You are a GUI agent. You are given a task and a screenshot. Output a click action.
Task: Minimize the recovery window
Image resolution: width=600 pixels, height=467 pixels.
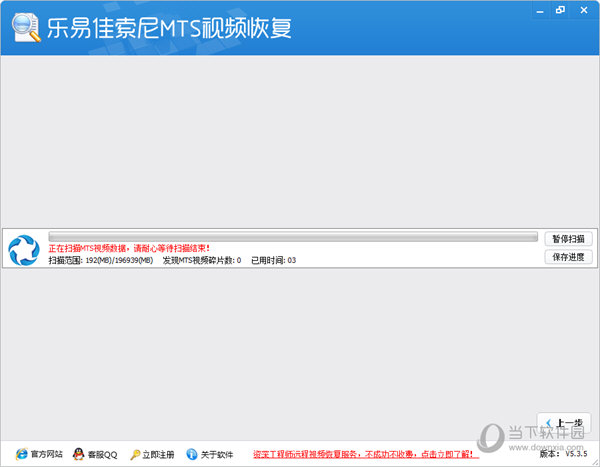click(x=540, y=11)
